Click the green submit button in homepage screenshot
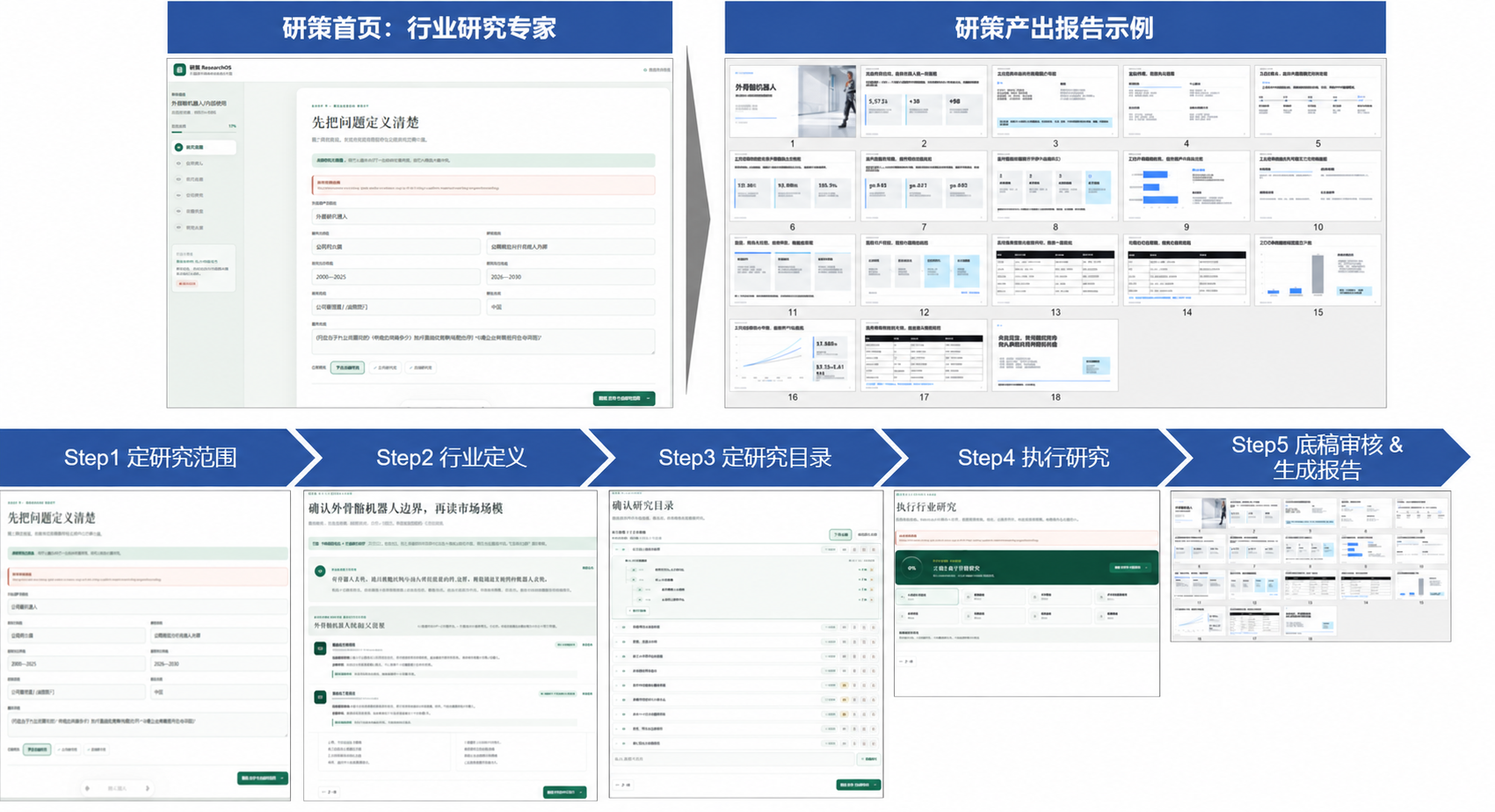The image size is (1495, 812). (624, 398)
